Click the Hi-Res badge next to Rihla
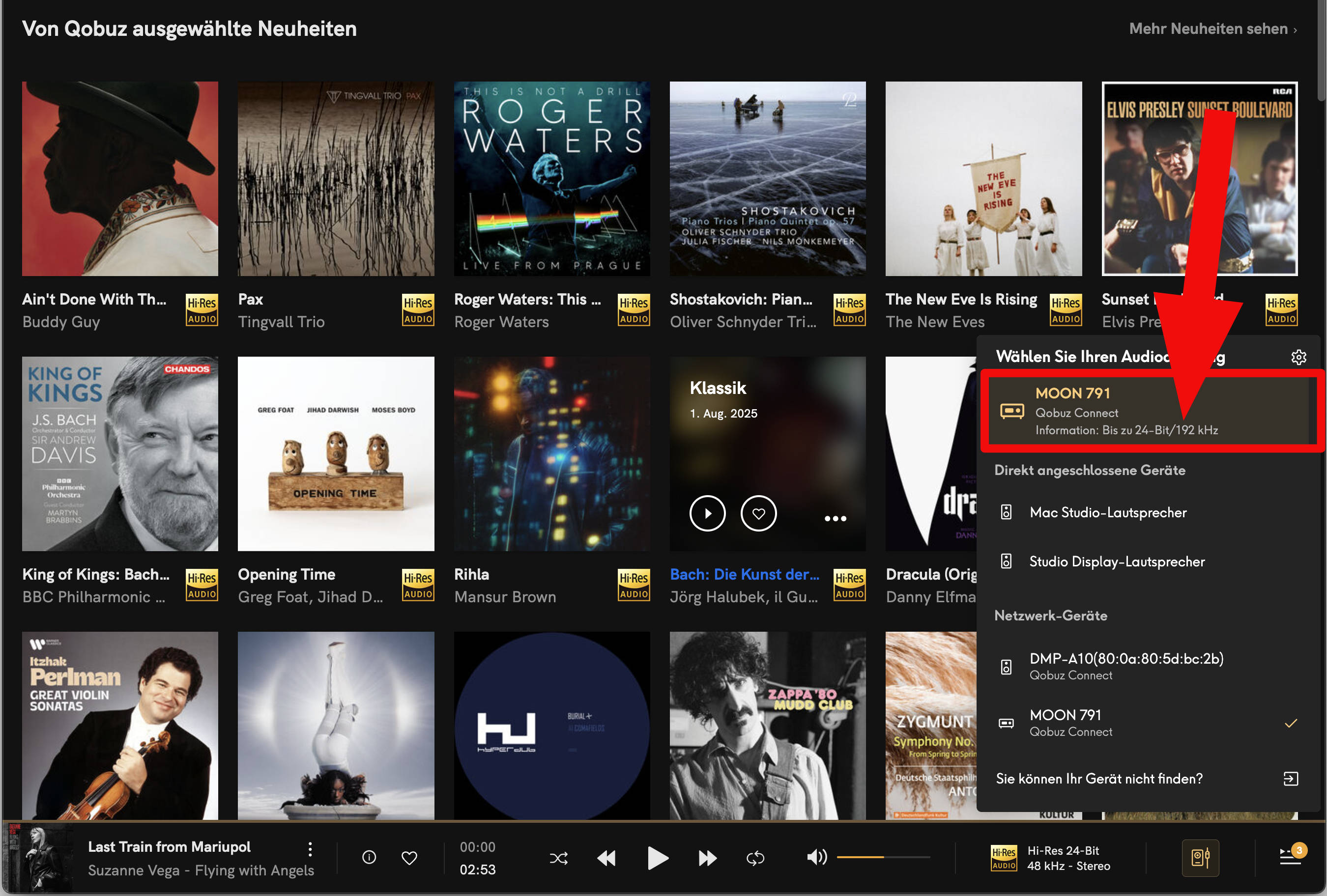Viewport: 1327px width, 896px height. pyautogui.click(x=633, y=585)
